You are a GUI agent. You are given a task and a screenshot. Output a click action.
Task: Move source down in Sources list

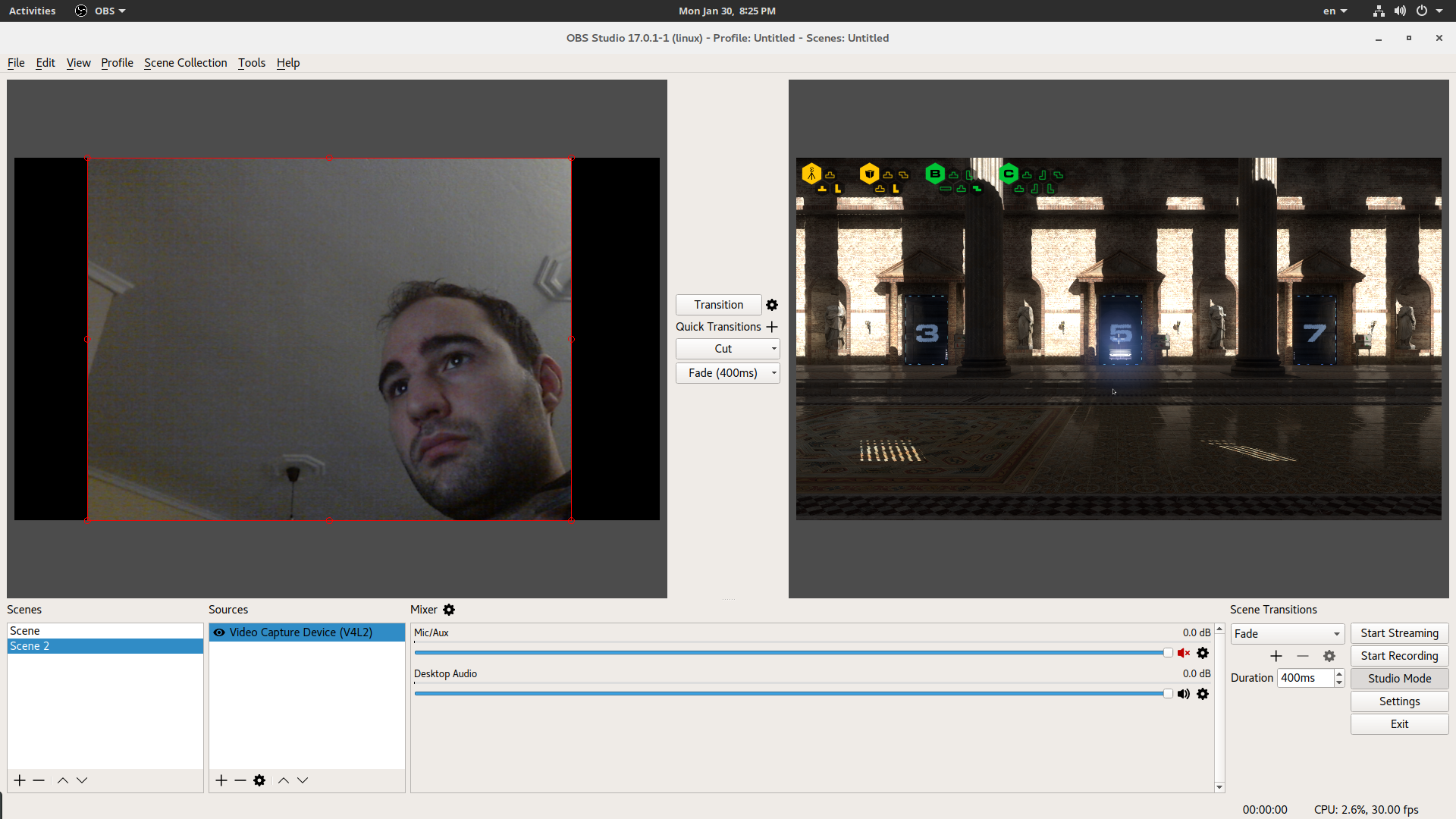(x=303, y=780)
